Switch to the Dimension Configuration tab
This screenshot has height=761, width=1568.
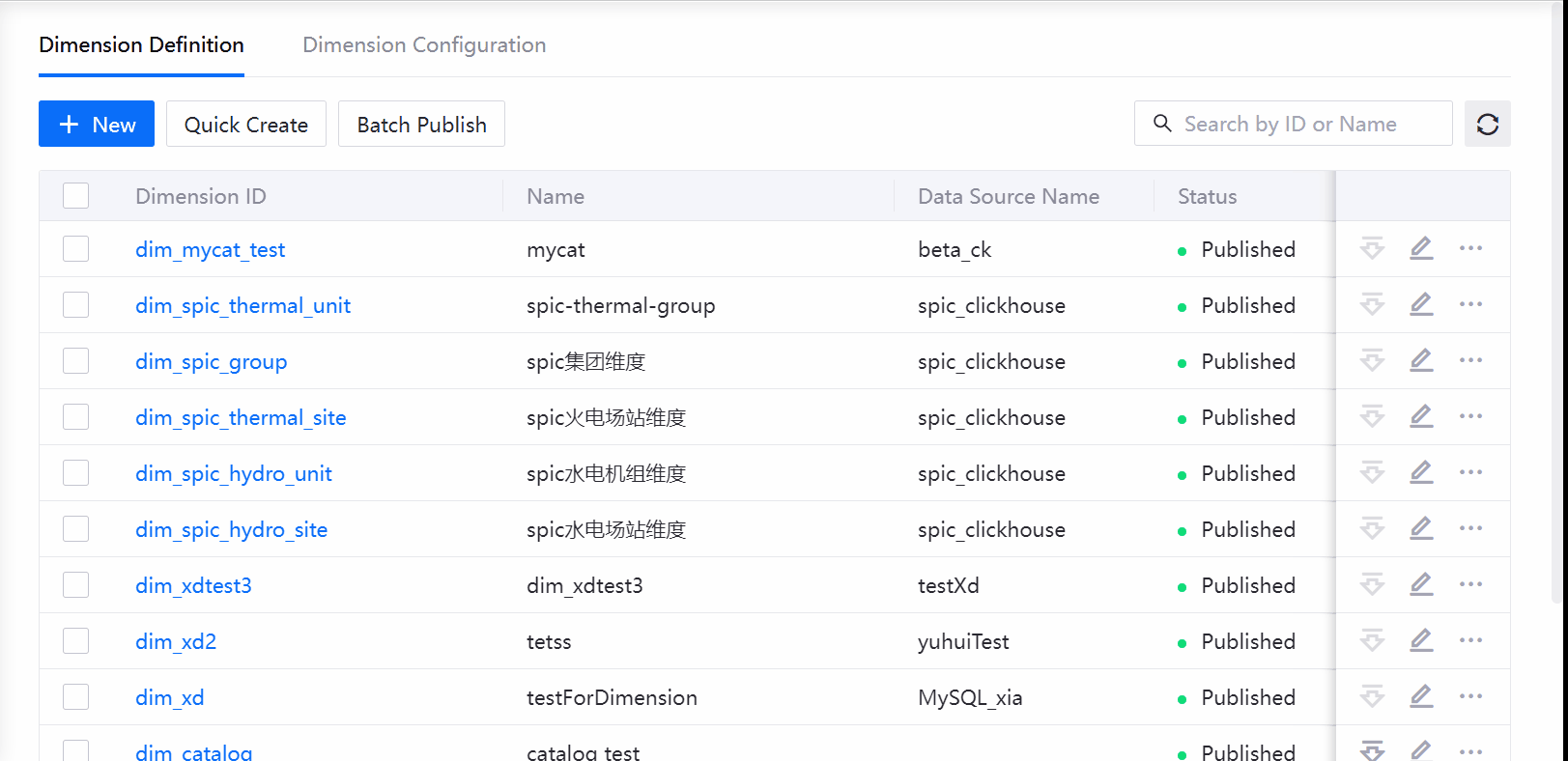coord(424,45)
